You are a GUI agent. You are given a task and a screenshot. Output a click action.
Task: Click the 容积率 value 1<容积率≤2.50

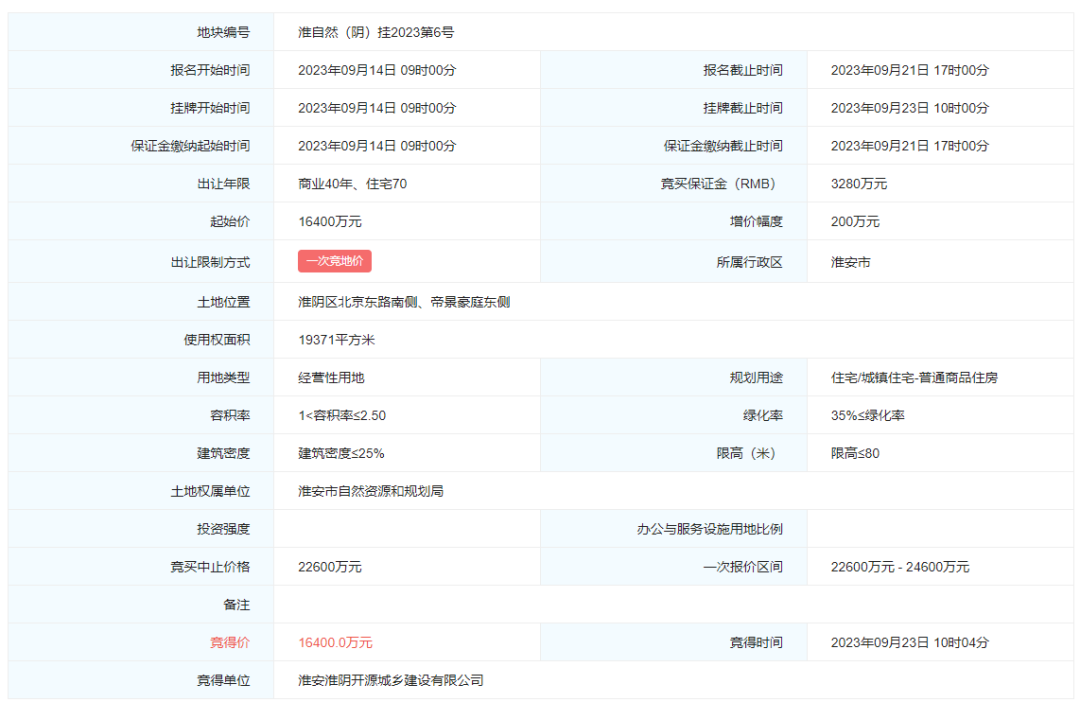342,416
